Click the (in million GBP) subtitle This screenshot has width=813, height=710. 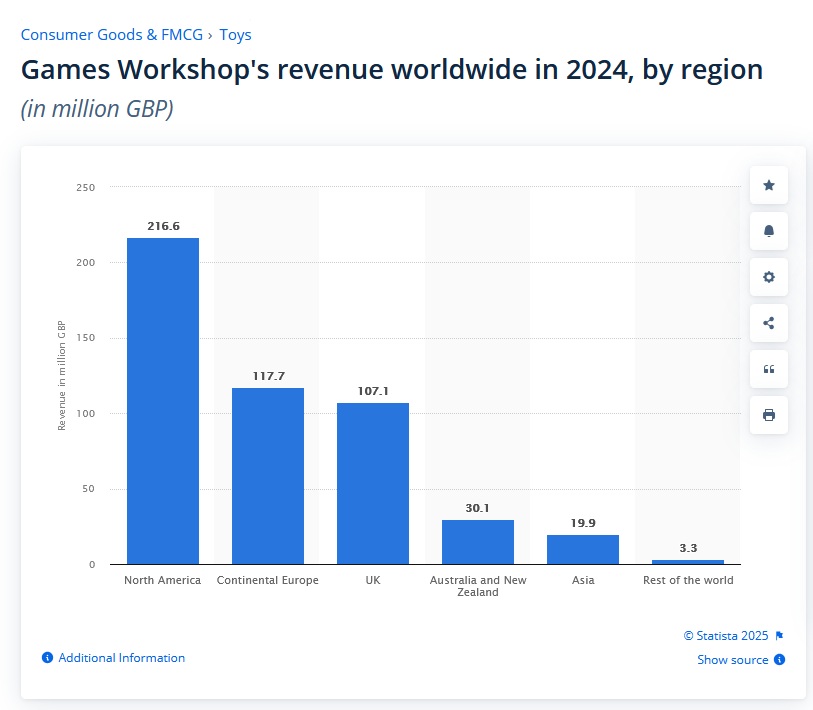click(97, 109)
